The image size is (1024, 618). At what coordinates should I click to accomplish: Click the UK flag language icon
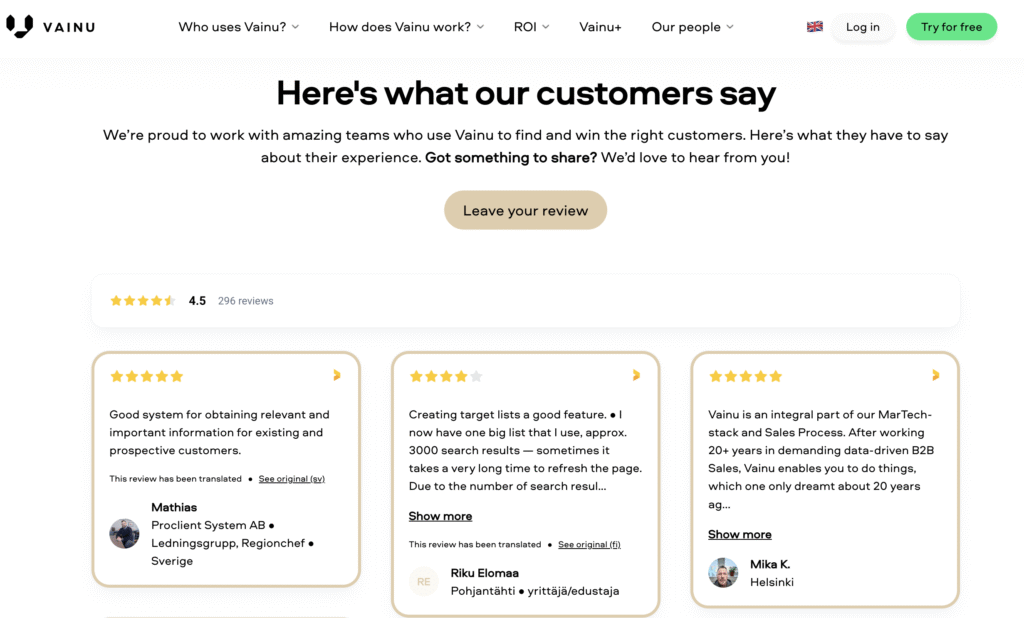tap(814, 27)
